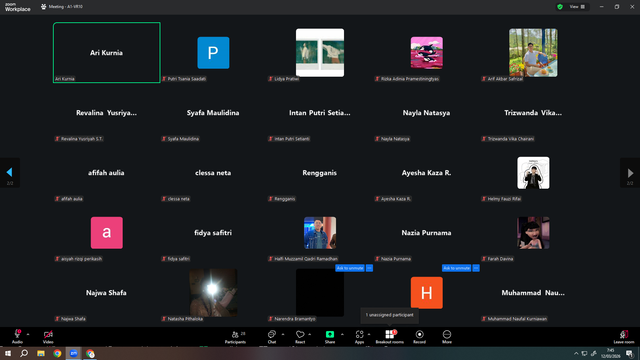Image resolution: width=640 pixels, height=360 pixels.
Task: Click Arif Akbar Safrizal's profile photo
Action: (533, 53)
